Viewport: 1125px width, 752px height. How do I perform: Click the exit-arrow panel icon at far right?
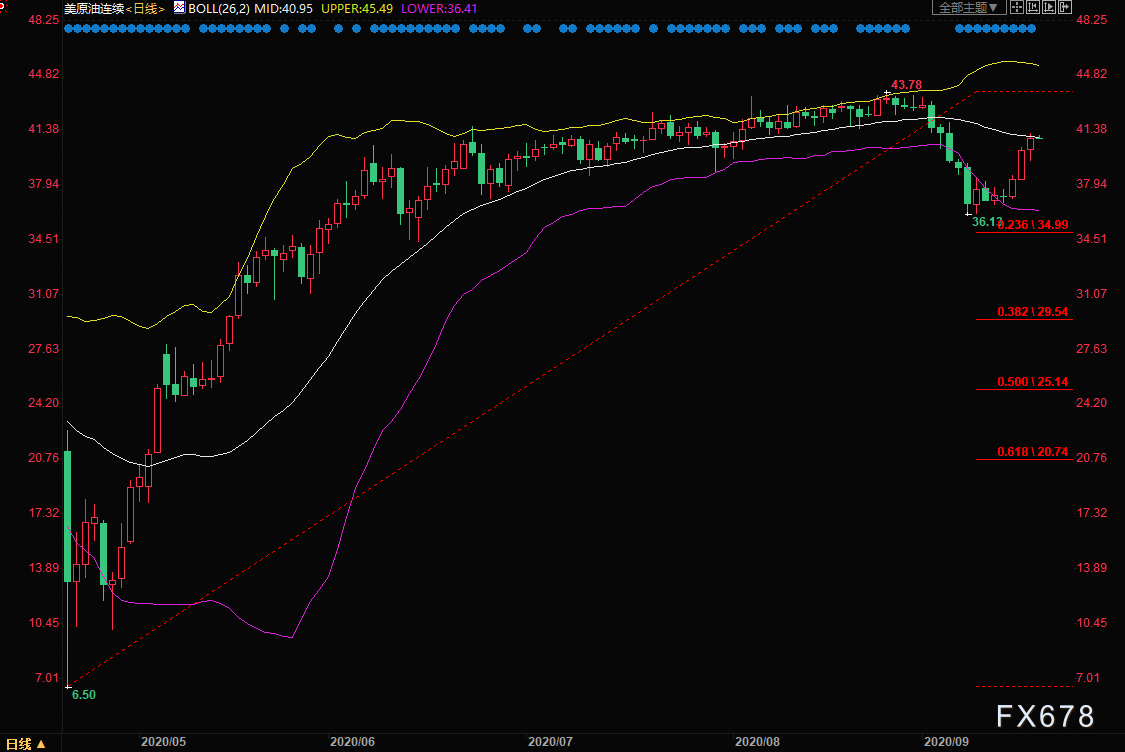click(1065, 7)
